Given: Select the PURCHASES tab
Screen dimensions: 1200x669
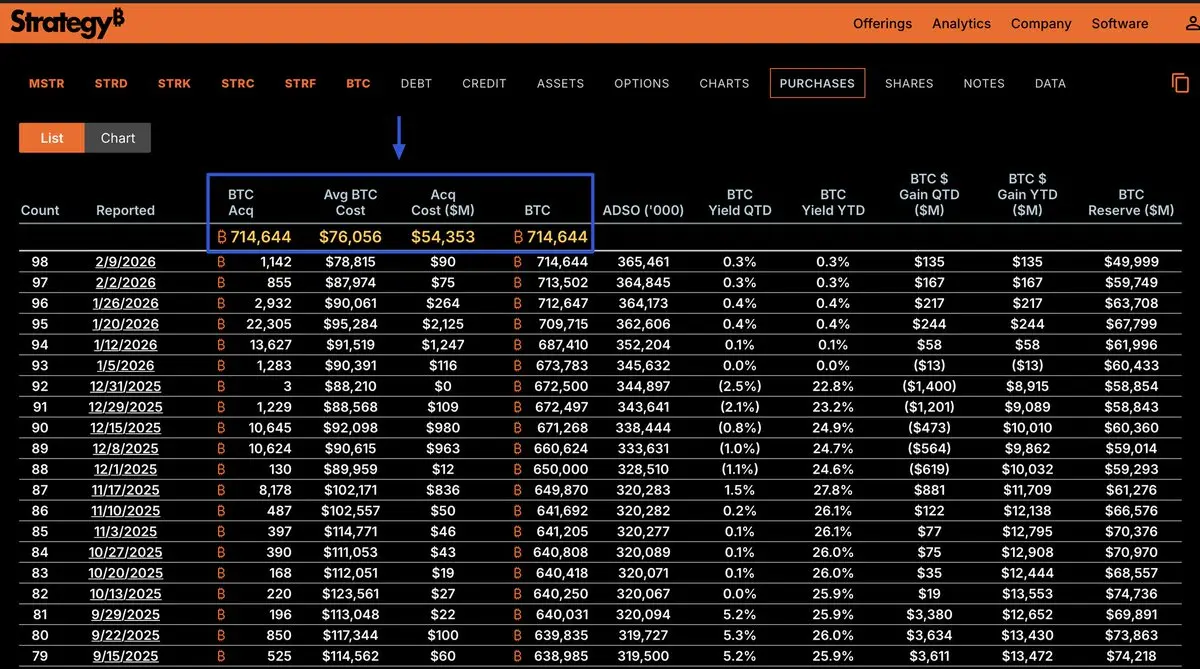Looking at the screenshot, I should [x=817, y=84].
